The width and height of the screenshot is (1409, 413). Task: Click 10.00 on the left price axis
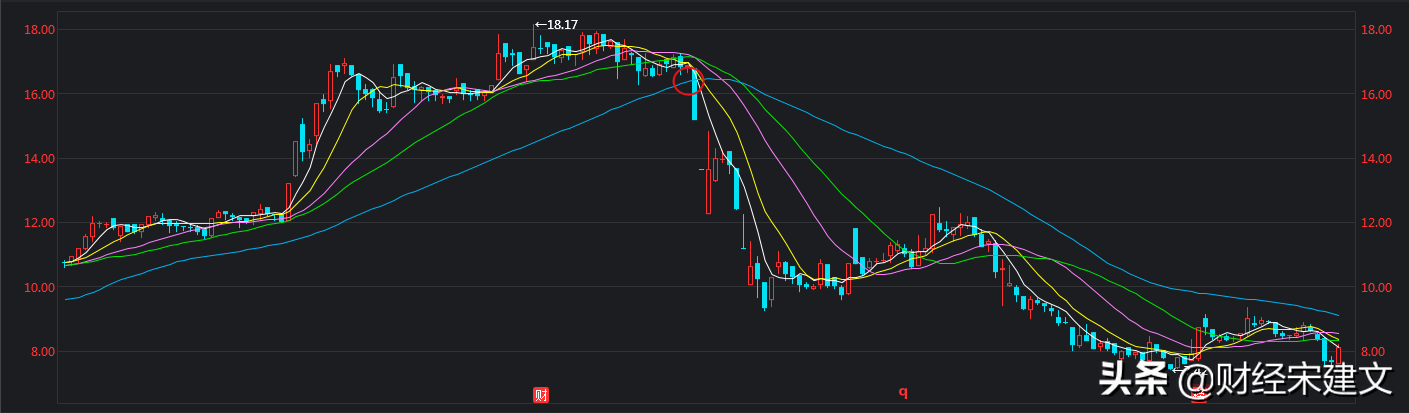[39, 288]
